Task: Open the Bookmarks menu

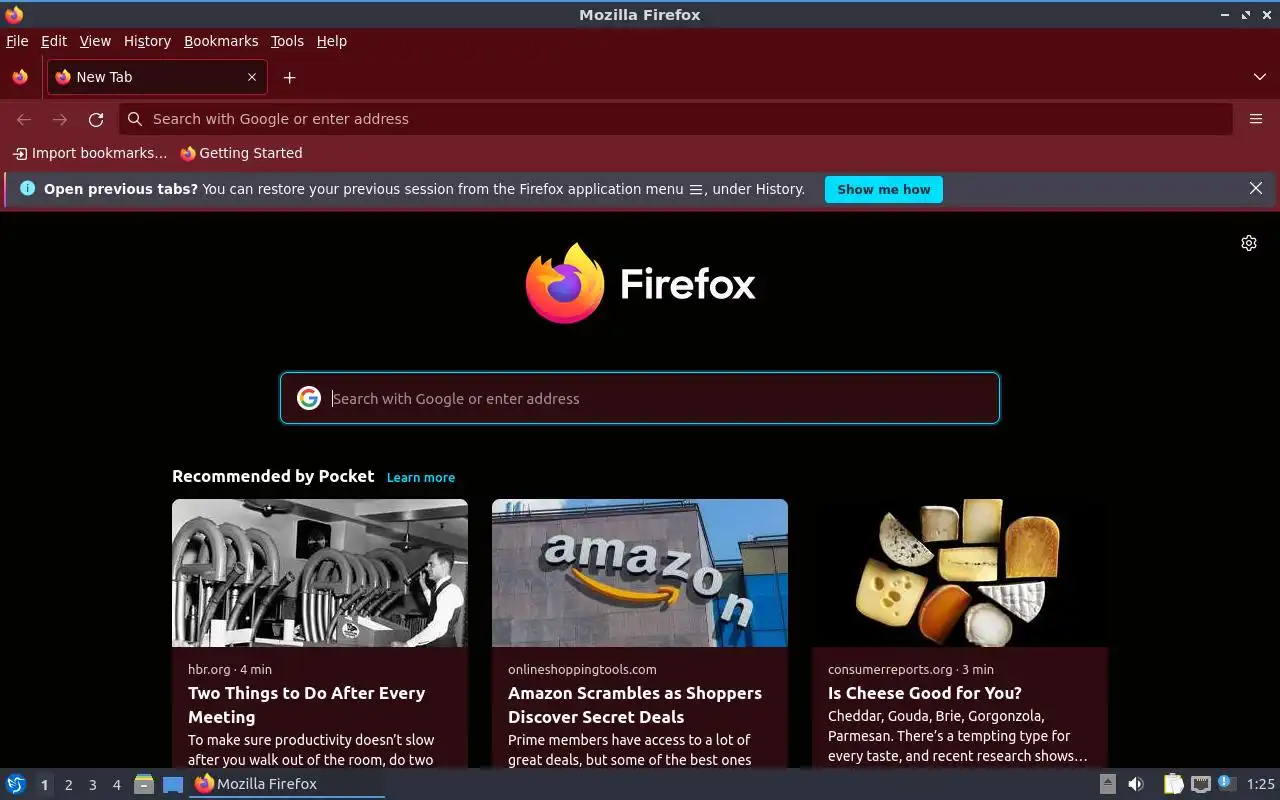Action: click(x=221, y=41)
